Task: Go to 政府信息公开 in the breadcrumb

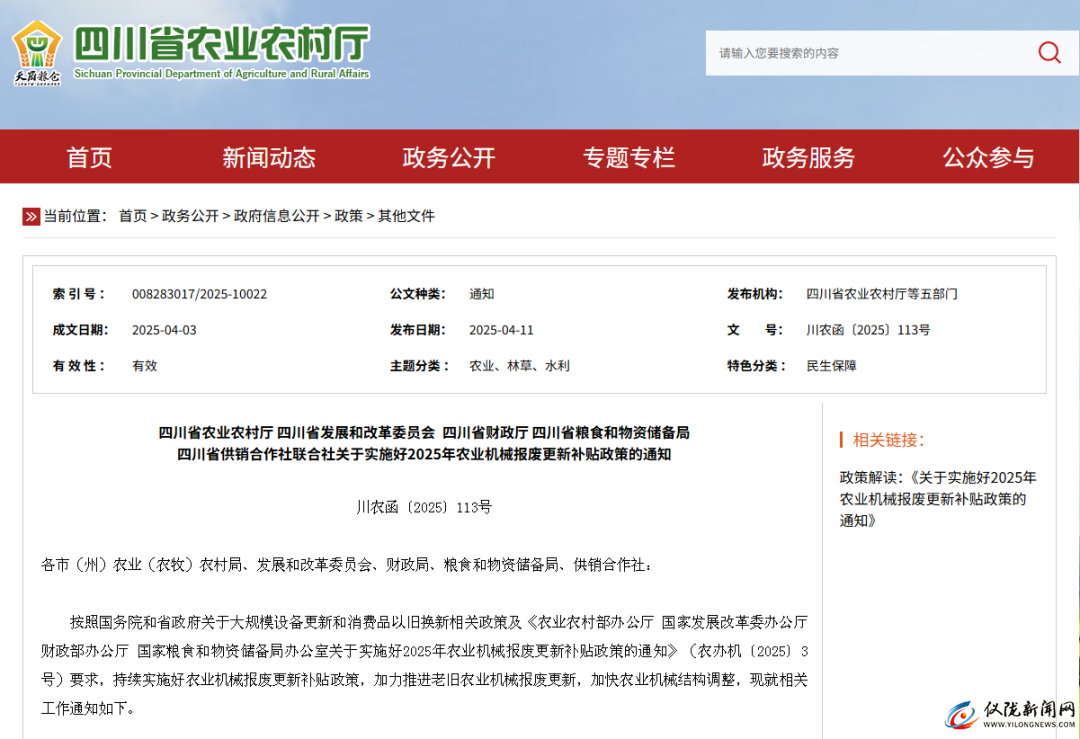Action: pos(276,216)
